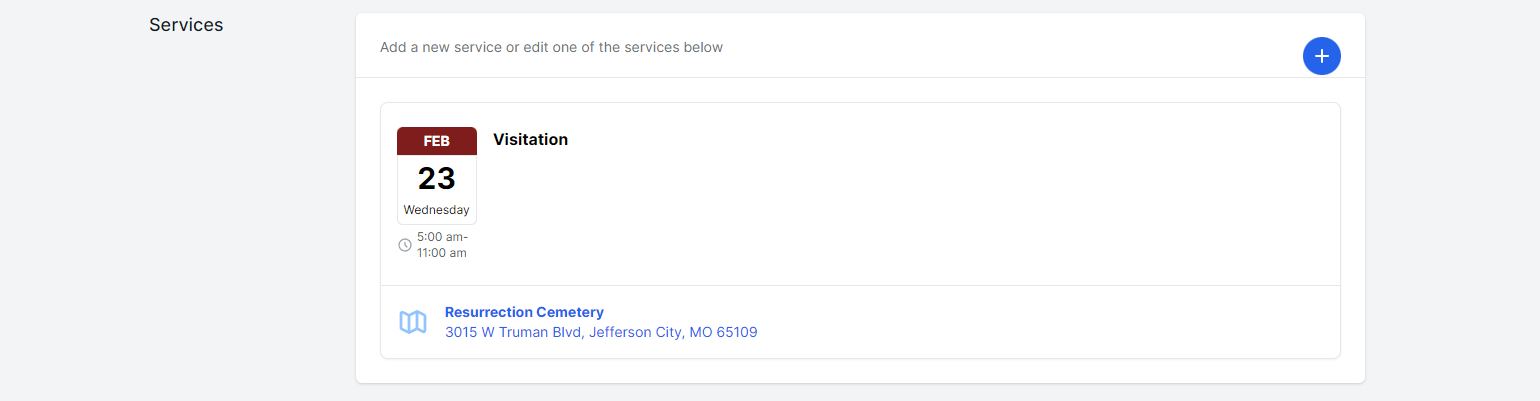Viewport: 1540px width, 401px height.
Task: Select the red FEB calendar header
Action: (x=437, y=141)
